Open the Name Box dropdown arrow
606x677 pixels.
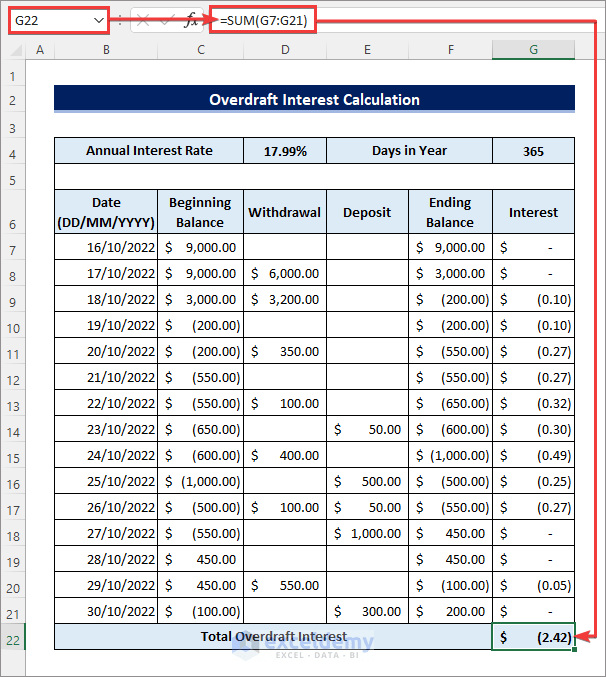tap(99, 20)
